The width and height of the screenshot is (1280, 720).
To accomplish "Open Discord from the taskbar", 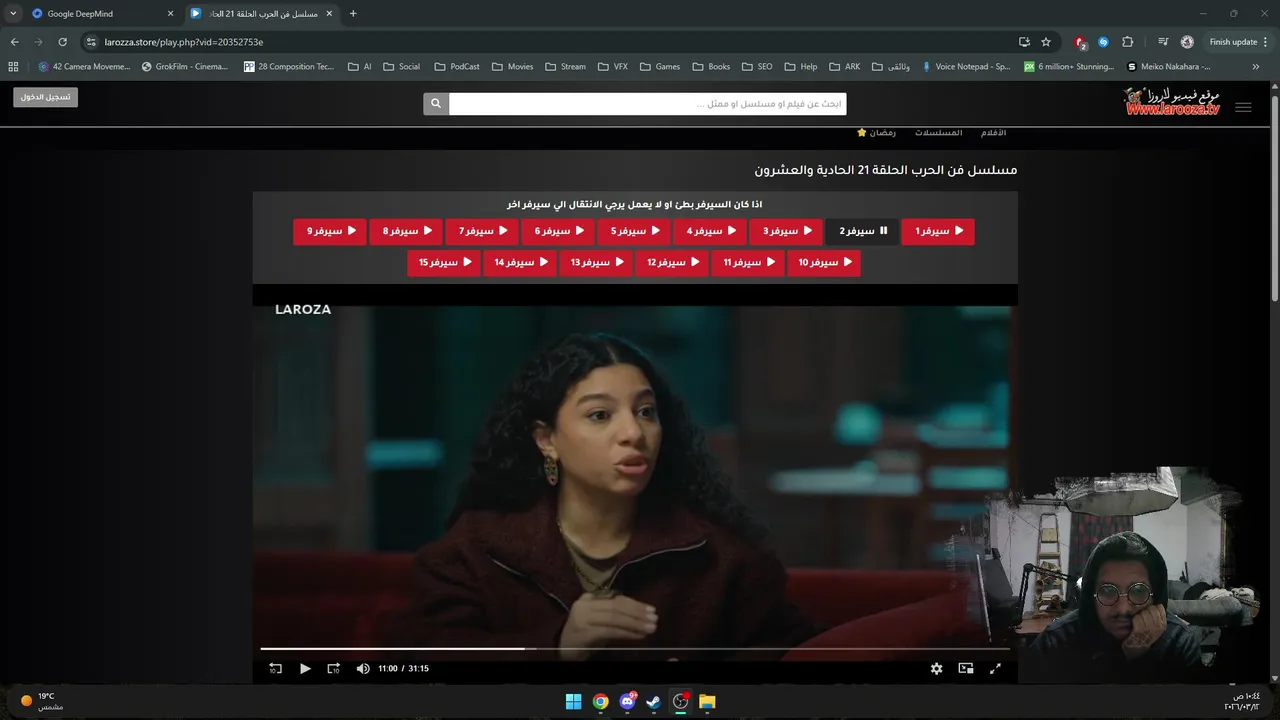I will click(x=627, y=701).
